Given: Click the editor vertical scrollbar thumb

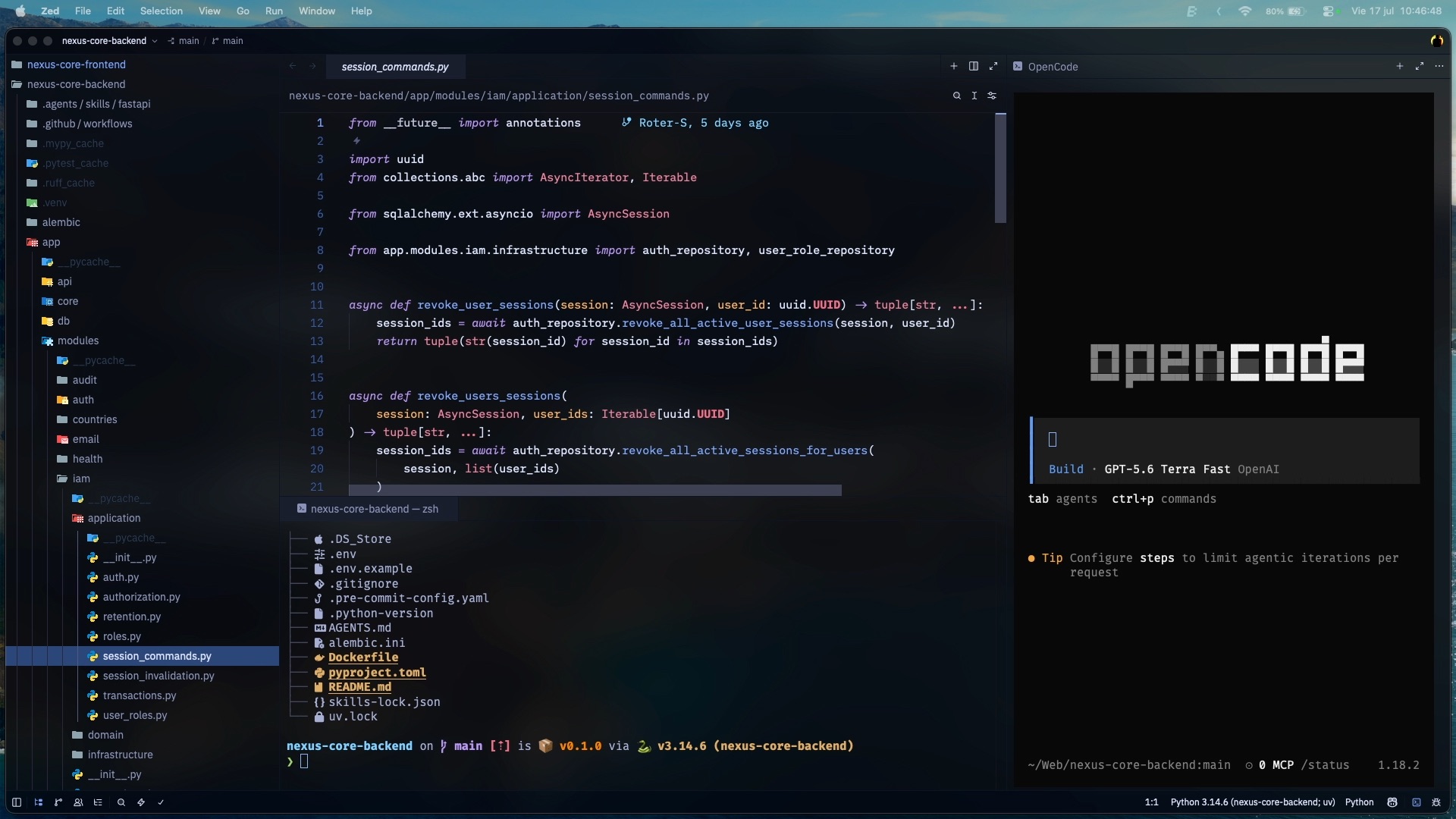Looking at the screenshot, I should pos(1000,168).
